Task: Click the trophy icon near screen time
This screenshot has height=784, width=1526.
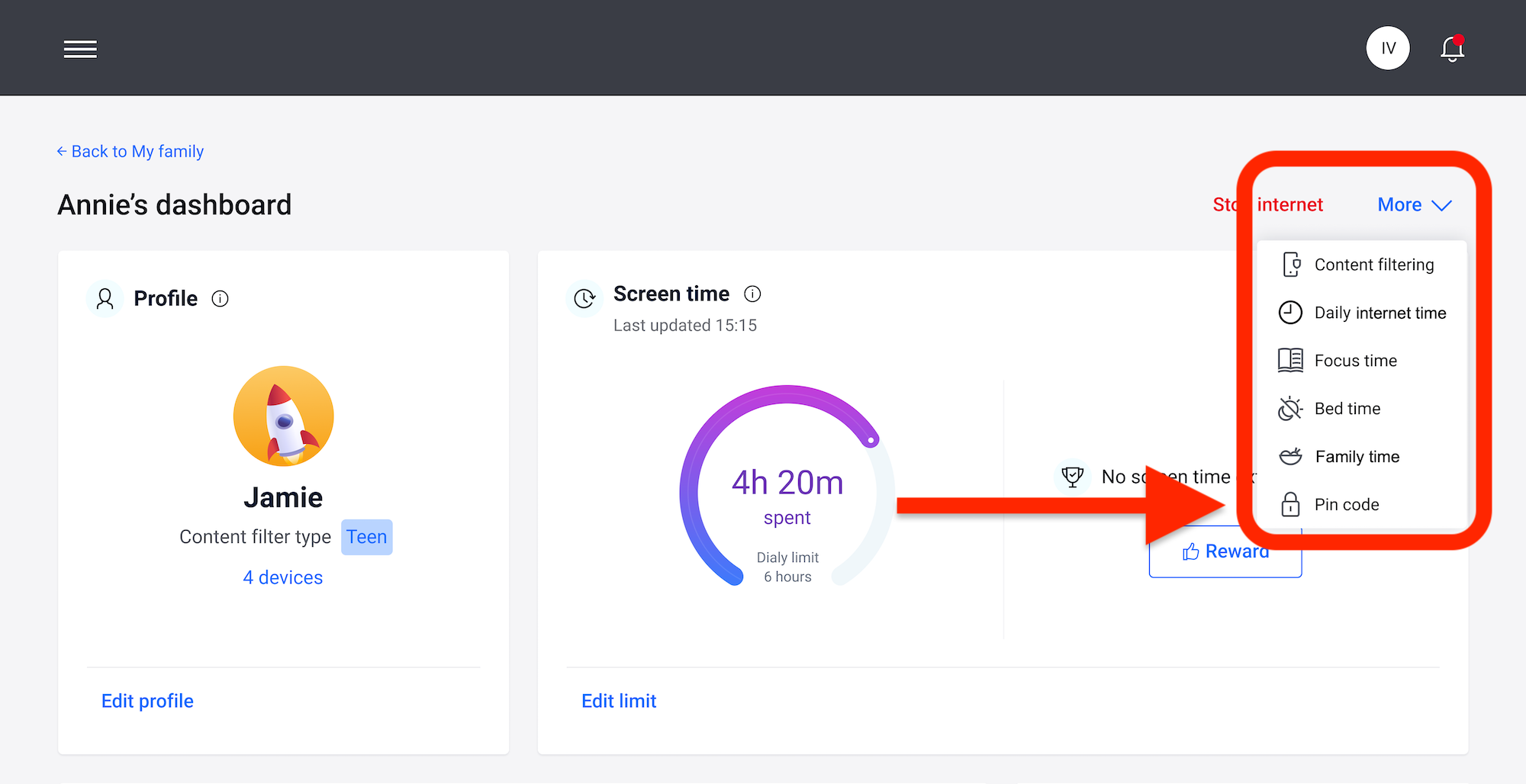Action: pos(1073,476)
